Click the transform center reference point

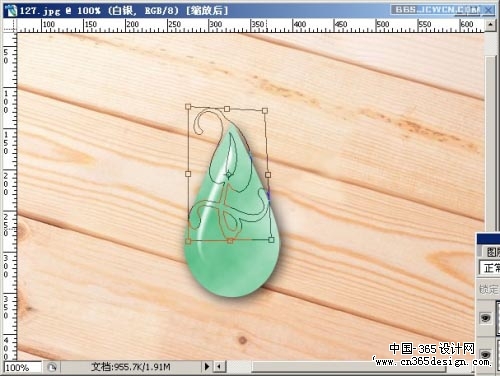(x=228, y=174)
